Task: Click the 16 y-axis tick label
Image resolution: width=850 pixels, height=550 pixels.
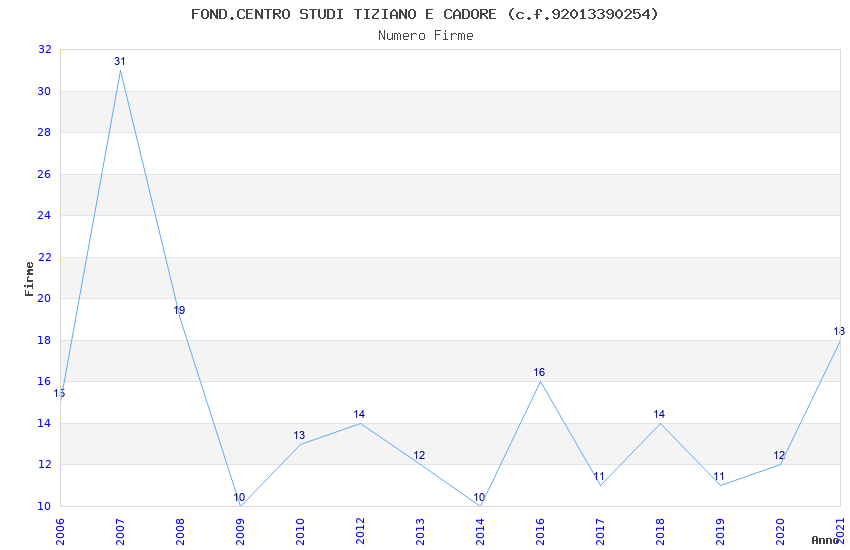Action: (x=44, y=381)
